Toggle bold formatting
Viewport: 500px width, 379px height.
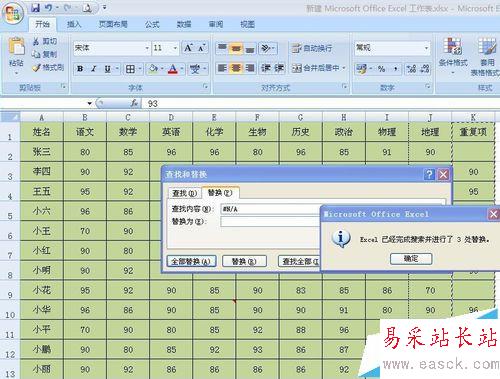(x=80, y=69)
